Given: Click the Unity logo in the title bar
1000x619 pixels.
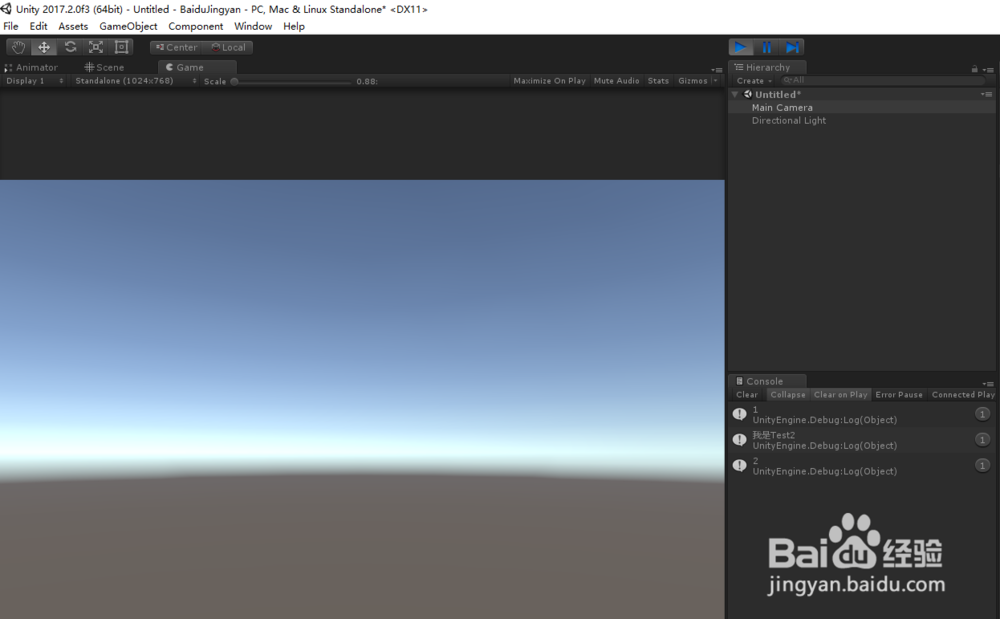Looking at the screenshot, I should [6, 9].
